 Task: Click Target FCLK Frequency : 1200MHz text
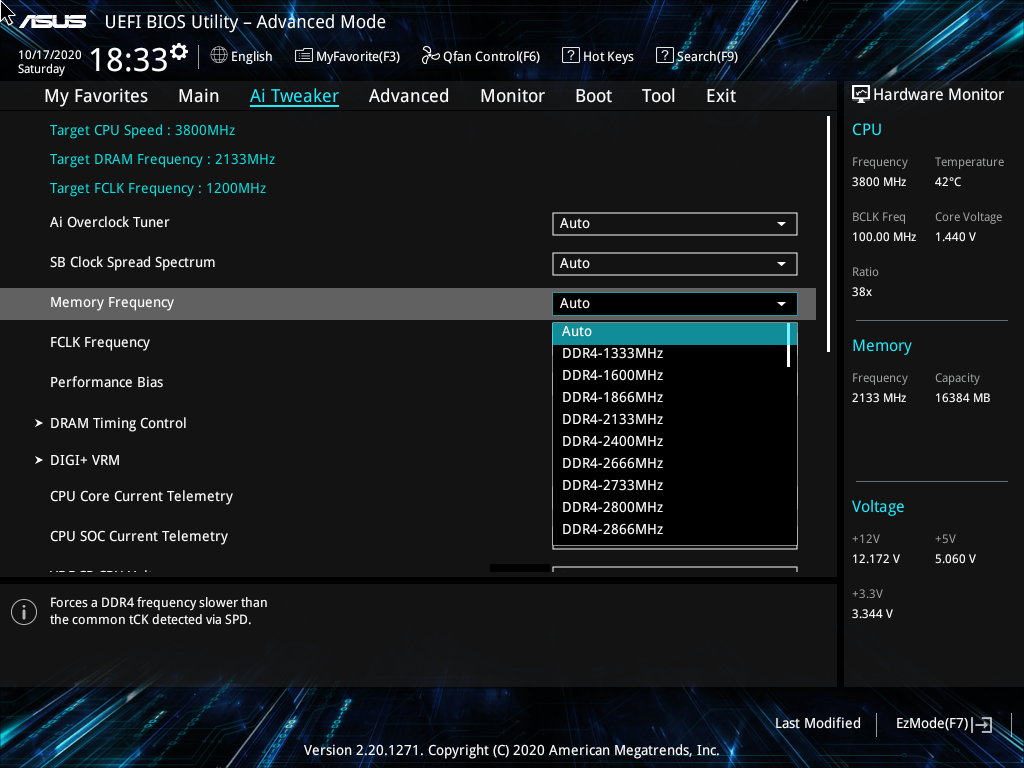click(157, 189)
